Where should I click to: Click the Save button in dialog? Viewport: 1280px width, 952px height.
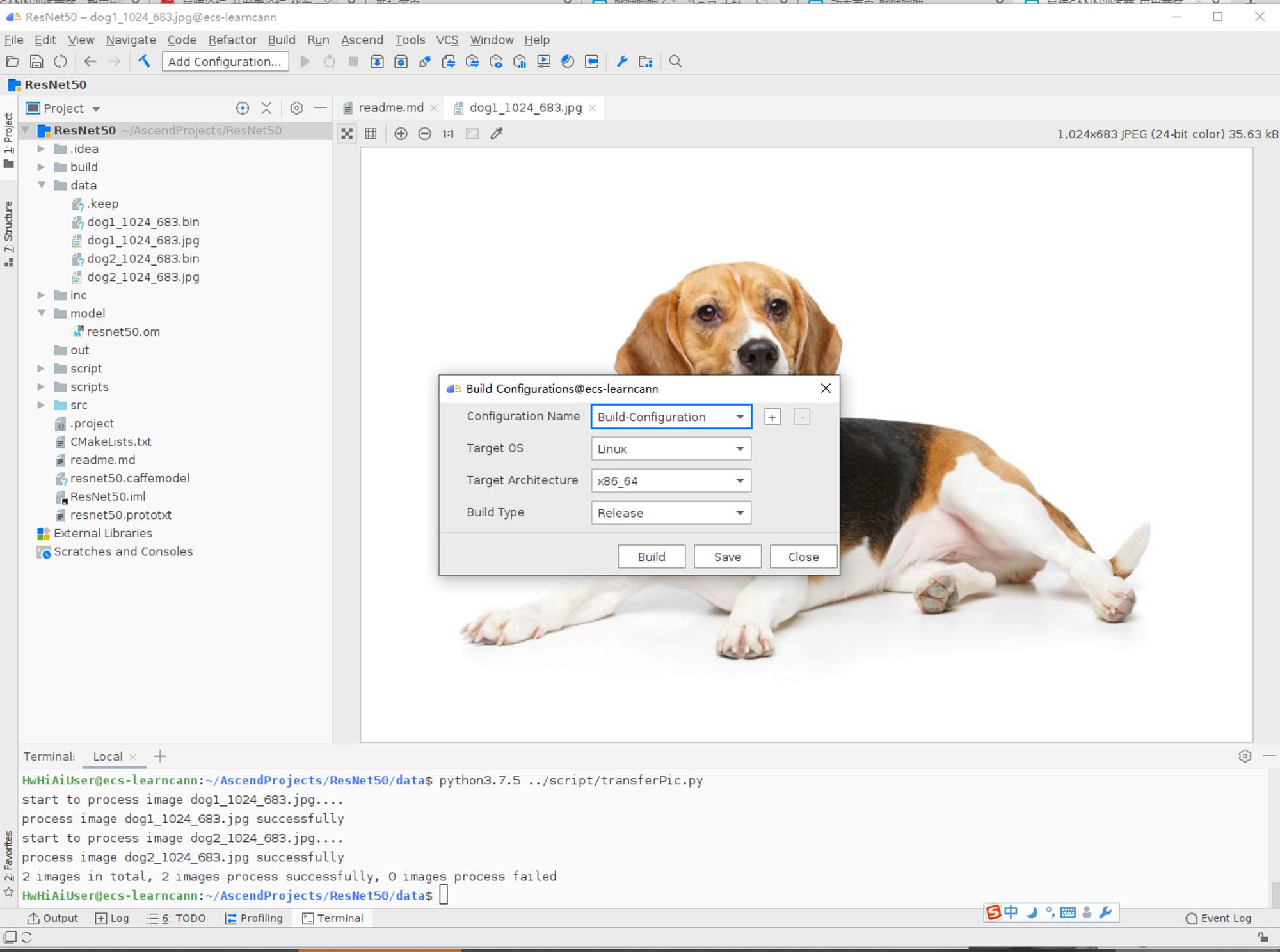728,557
